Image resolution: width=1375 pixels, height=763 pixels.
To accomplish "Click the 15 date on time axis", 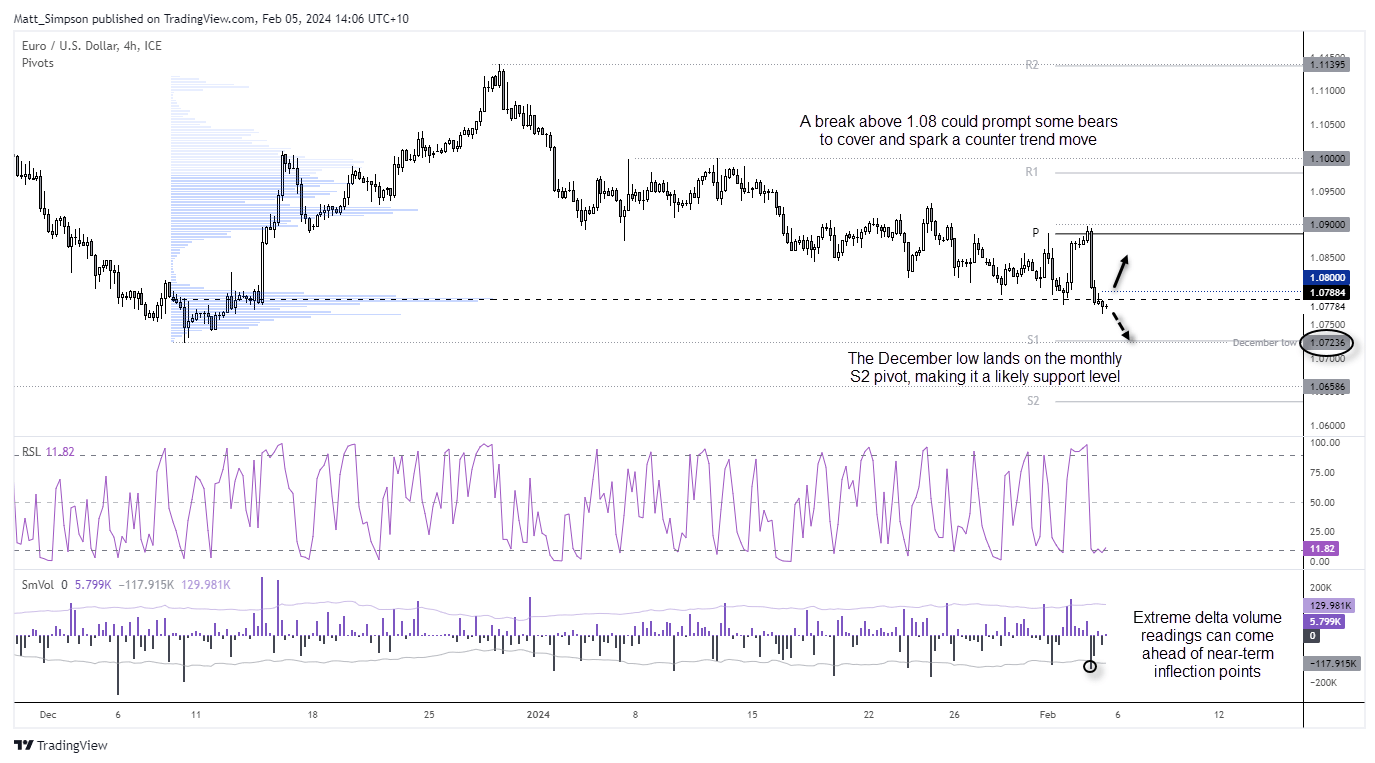I will click(x=752, y=715).
